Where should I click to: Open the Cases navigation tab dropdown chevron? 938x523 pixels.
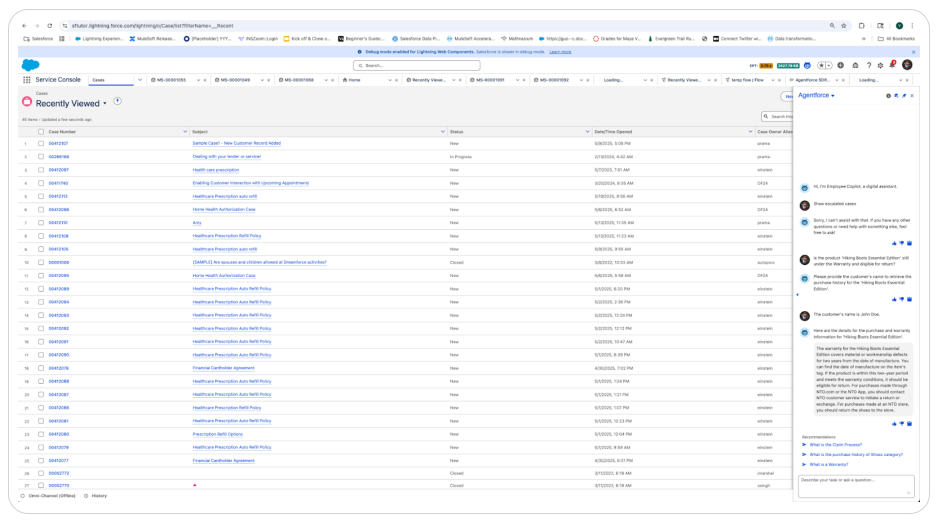(x=138, y=79)
